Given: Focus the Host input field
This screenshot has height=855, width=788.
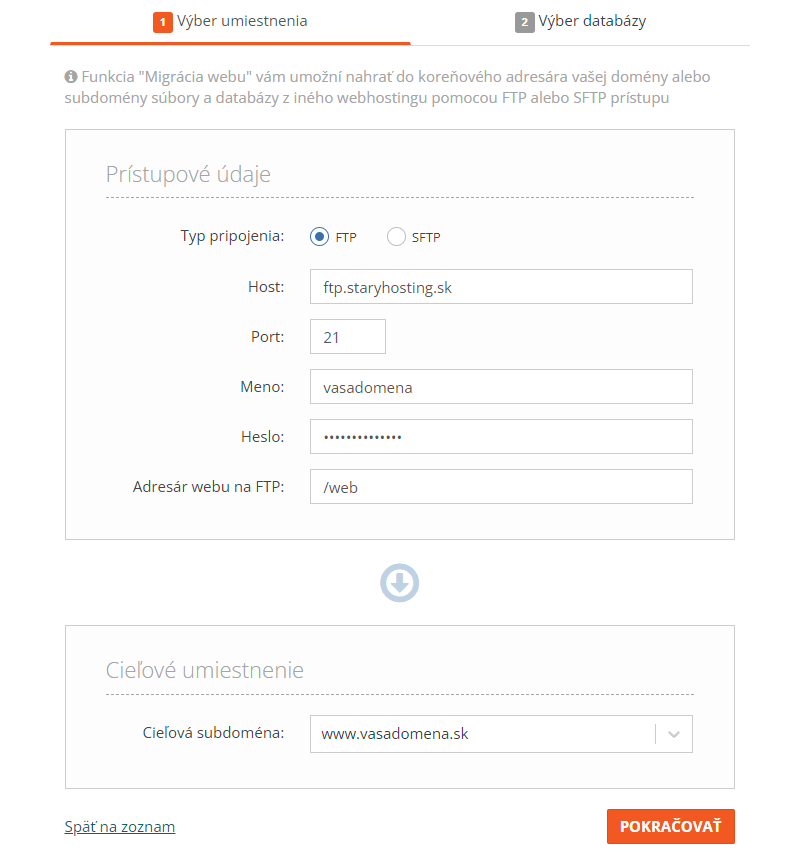Looking at the screenshot, I should [x=501, y=287].
